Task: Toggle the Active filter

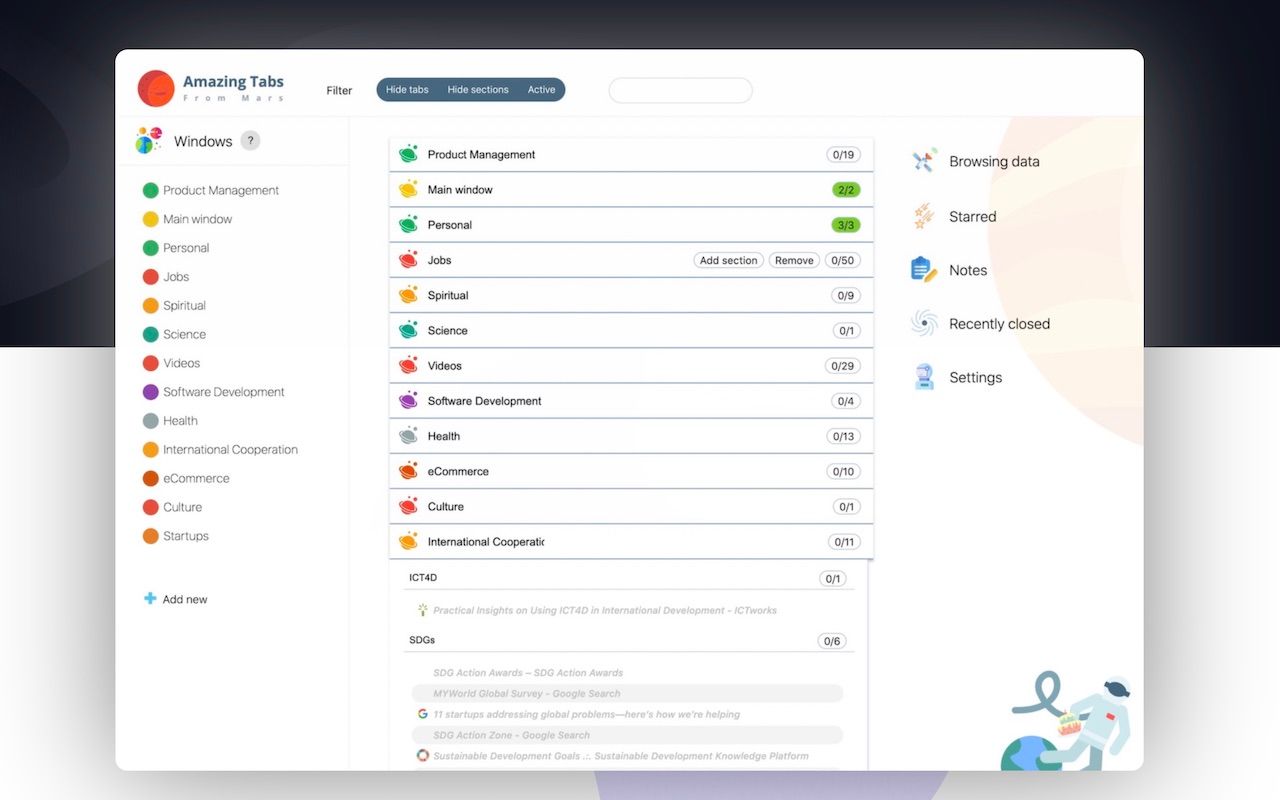Action: (x=541, y=90)
